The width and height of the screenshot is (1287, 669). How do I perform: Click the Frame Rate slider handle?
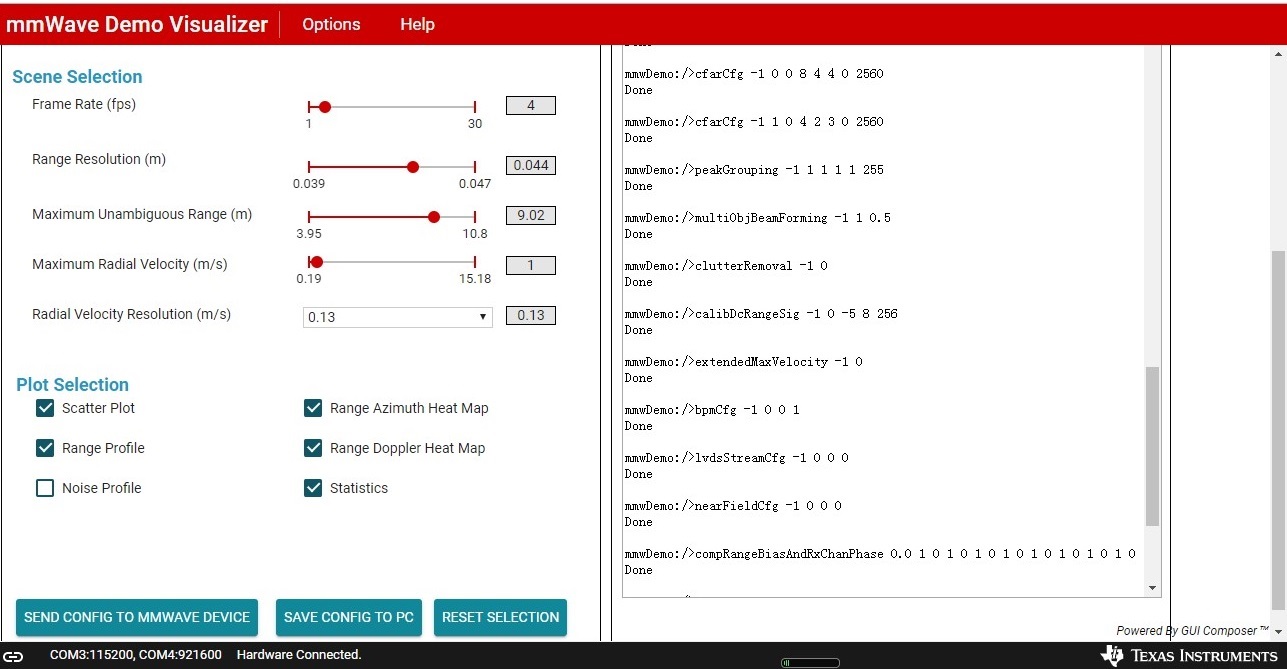(323, 106)
